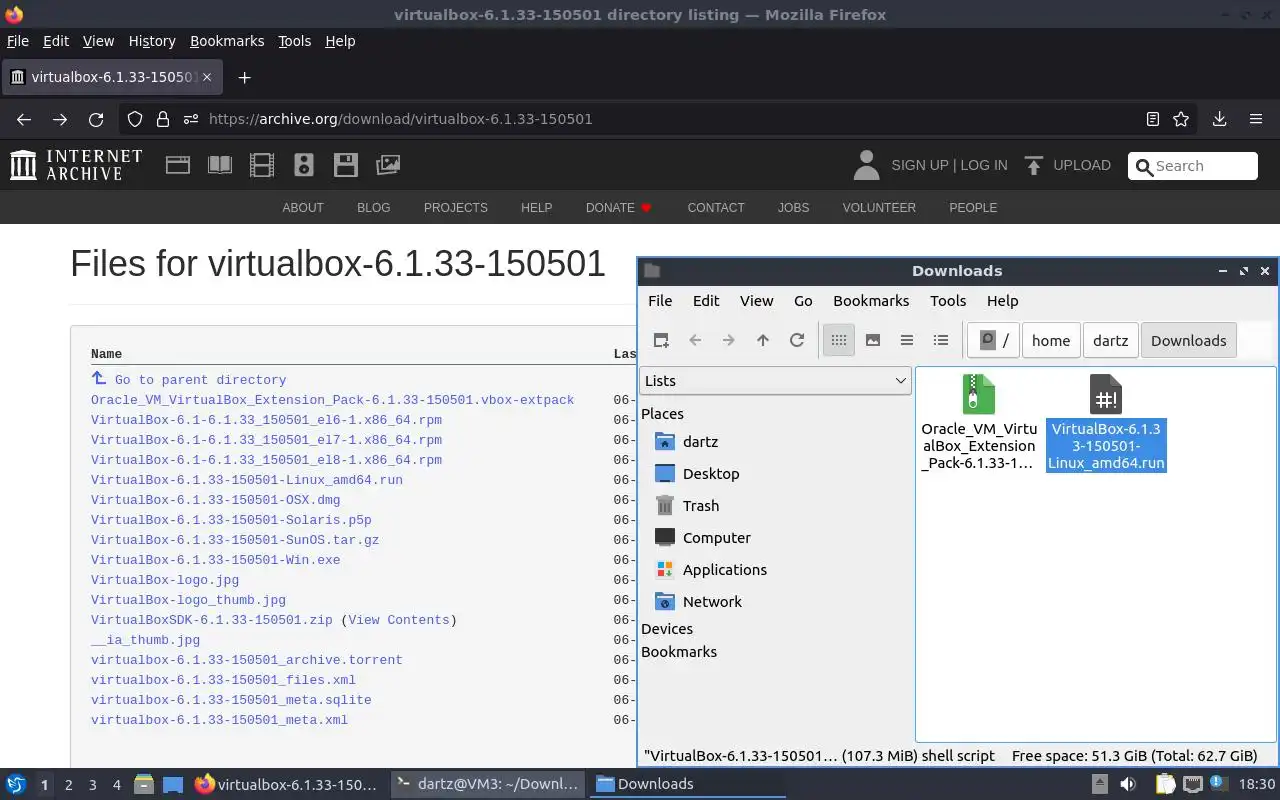Open a new Firefox tab with plus button
1280x800 pixels.
[x=244, y=77]
